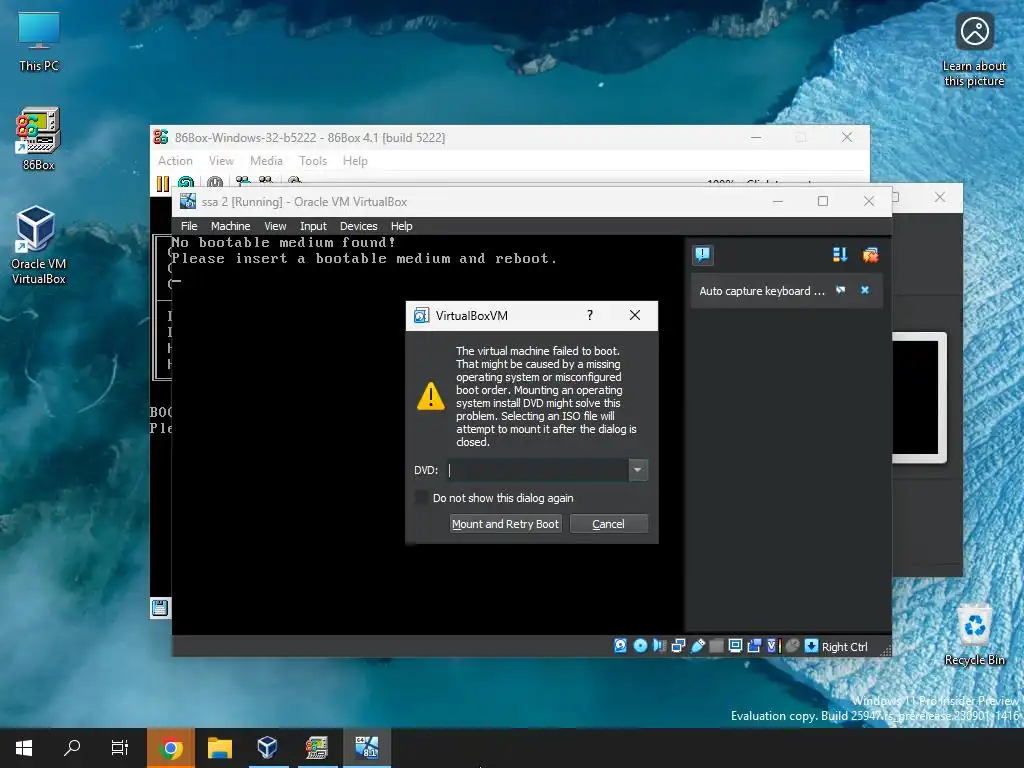Click the hard disk activity indicator in VirtualBox status bar
The image size is (1024, 768).
(x=620, y=646)
